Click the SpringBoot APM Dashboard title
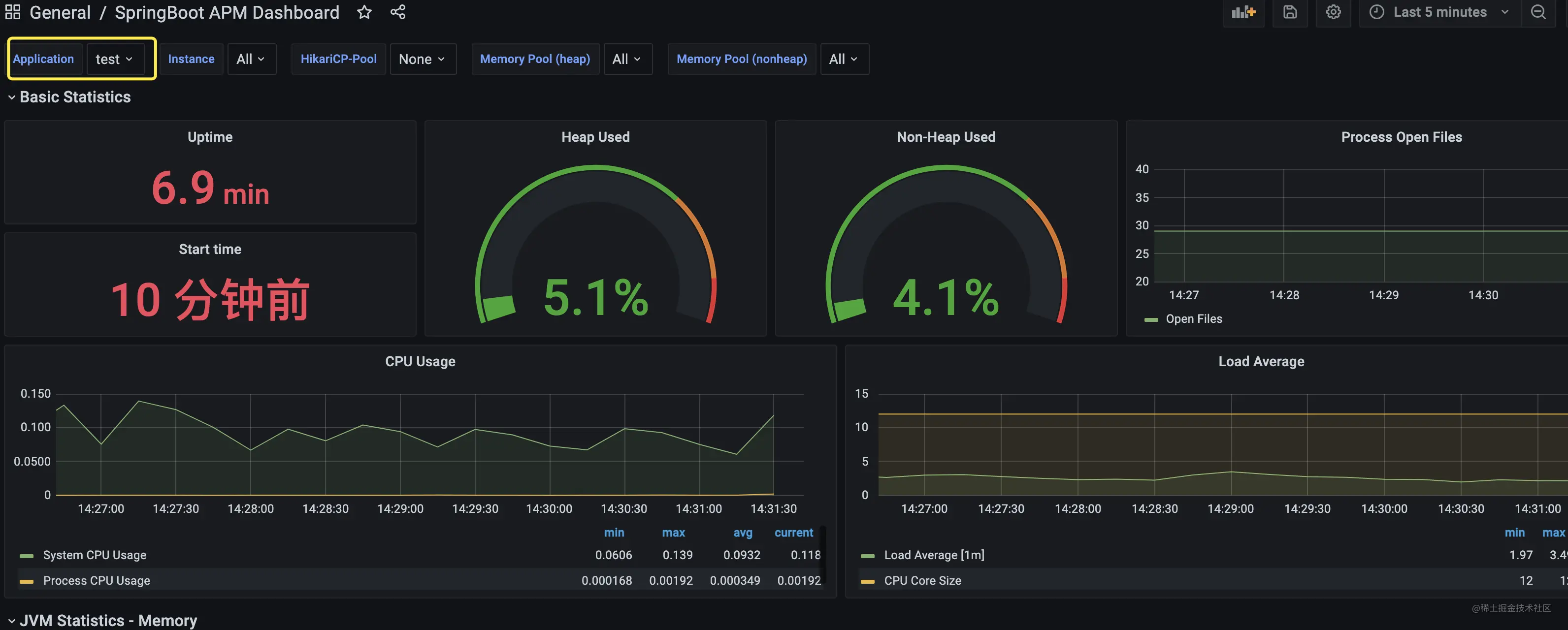Image resolution: width=1568 pixels, height=630 pixels. [x=227, y=12]
